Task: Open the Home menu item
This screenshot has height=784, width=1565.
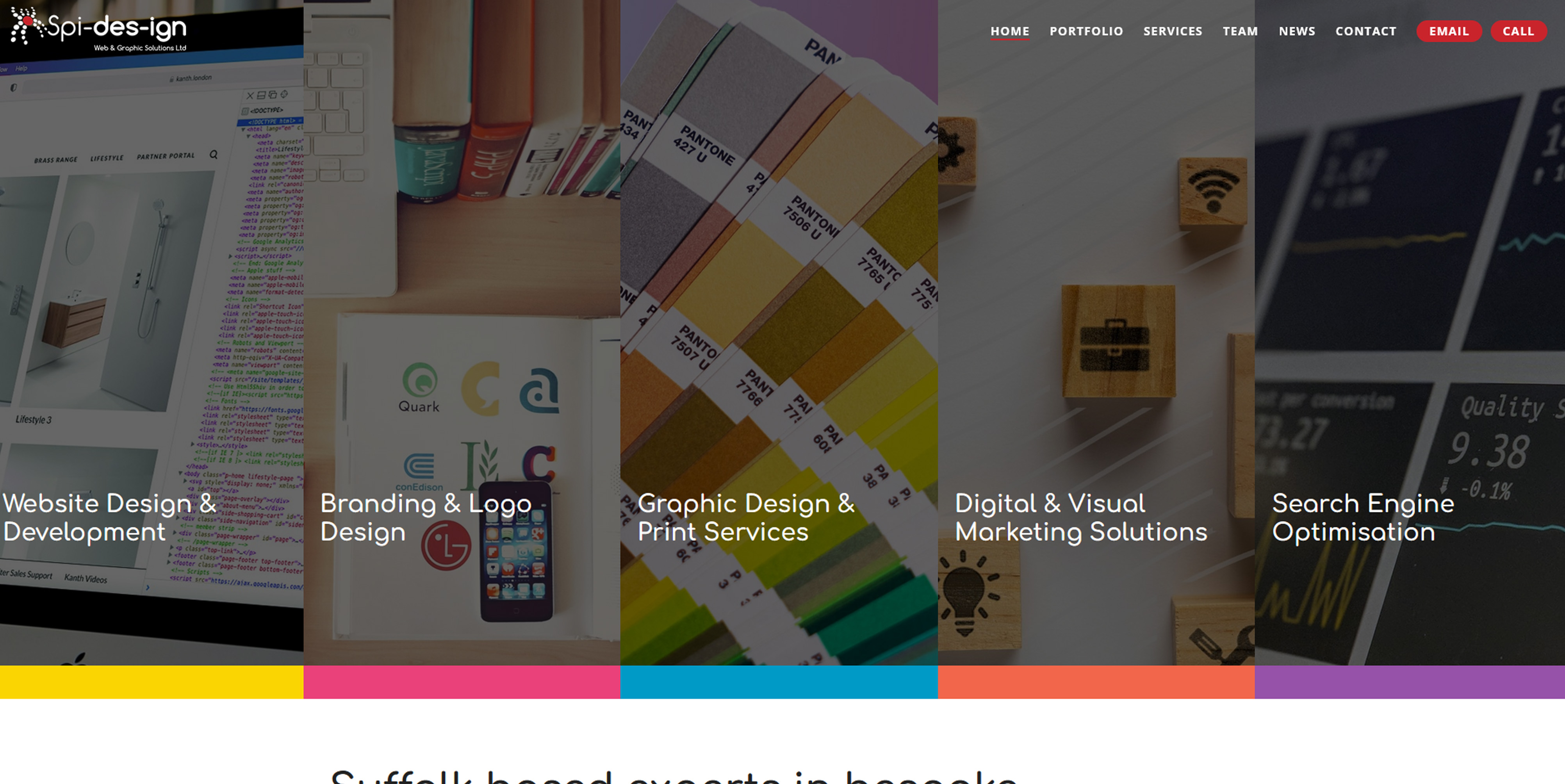Action: tap(1010, 31)
